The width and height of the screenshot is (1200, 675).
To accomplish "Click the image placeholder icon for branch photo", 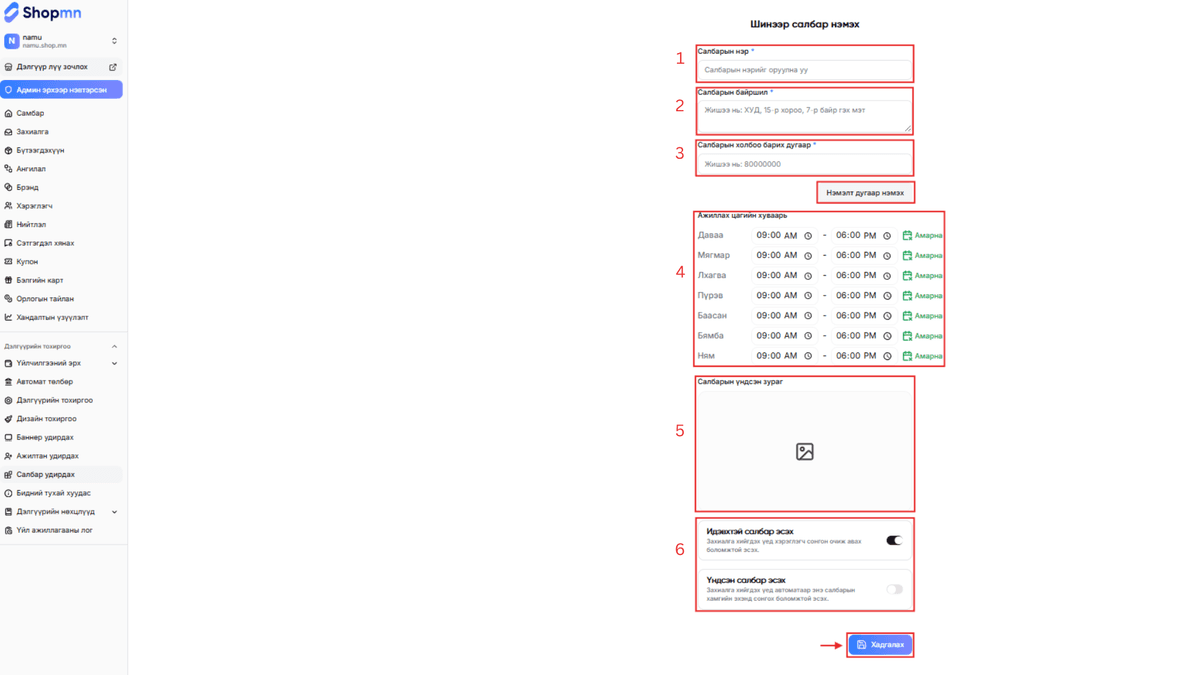I will point(804,452).
